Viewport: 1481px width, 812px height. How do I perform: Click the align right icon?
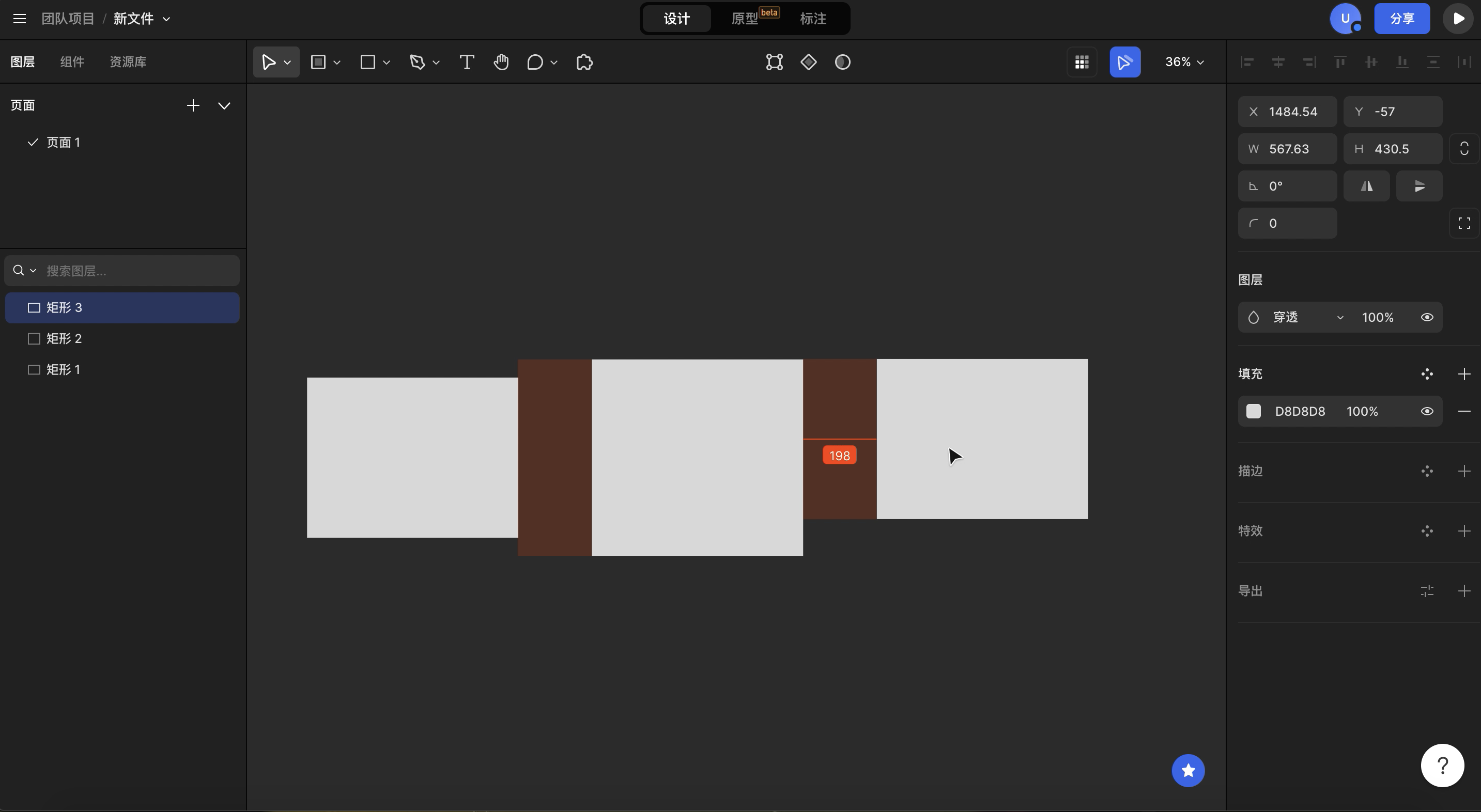(1309, 62)
